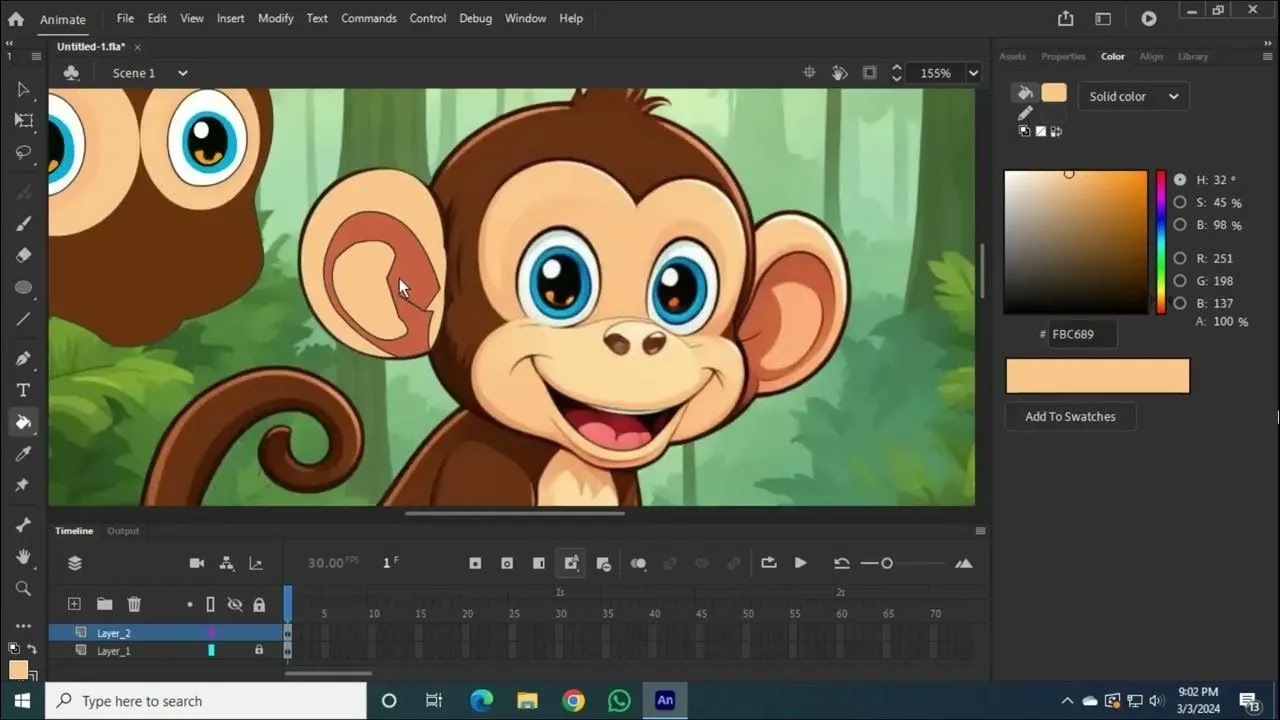Open the Edit Toolbar three-dots menu
The width and height of the screenshot is (1280, 720).
[x=24, y=626]
